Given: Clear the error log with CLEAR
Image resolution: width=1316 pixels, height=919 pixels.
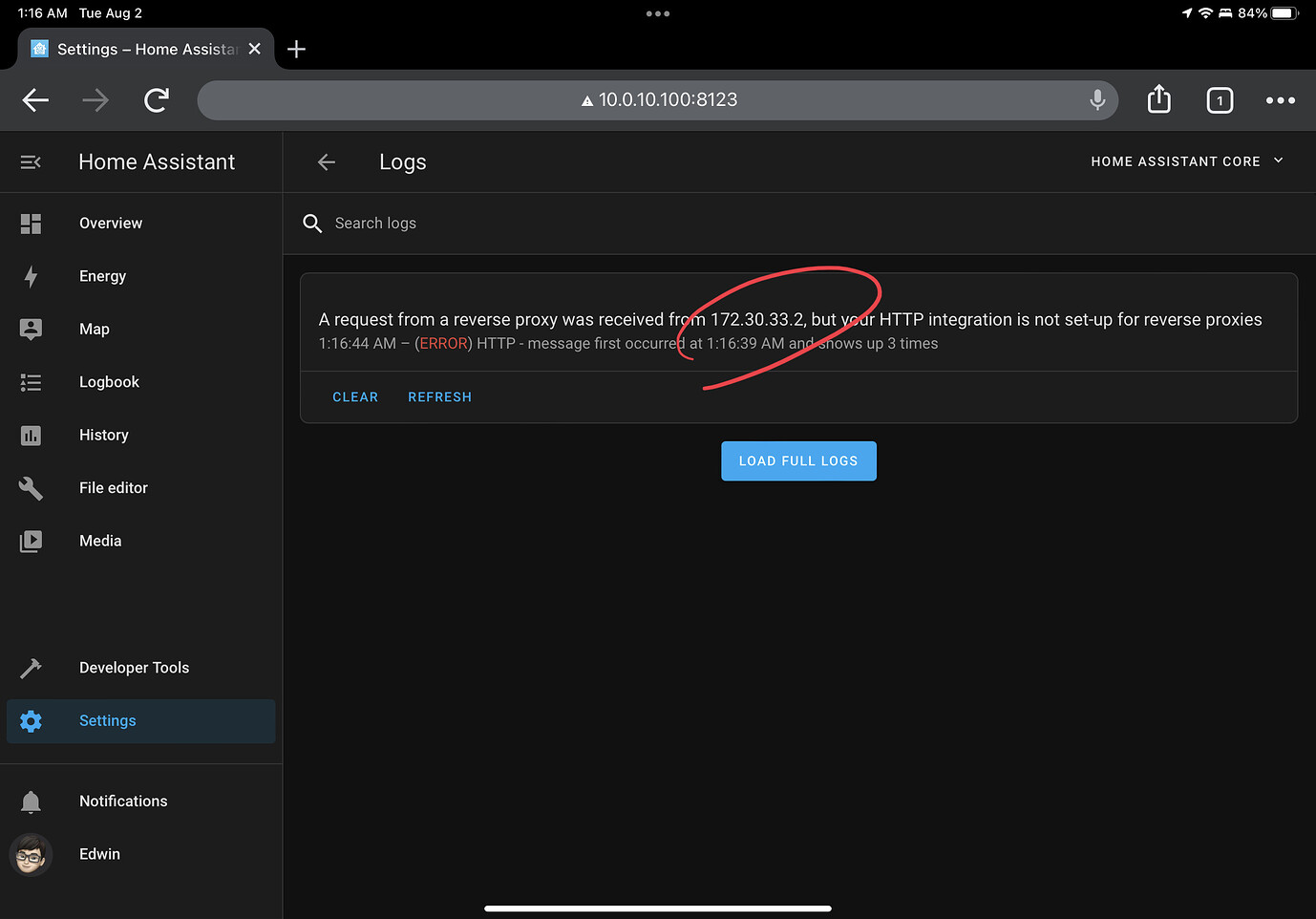Looking at the screenshot, I should coord(355,396).
